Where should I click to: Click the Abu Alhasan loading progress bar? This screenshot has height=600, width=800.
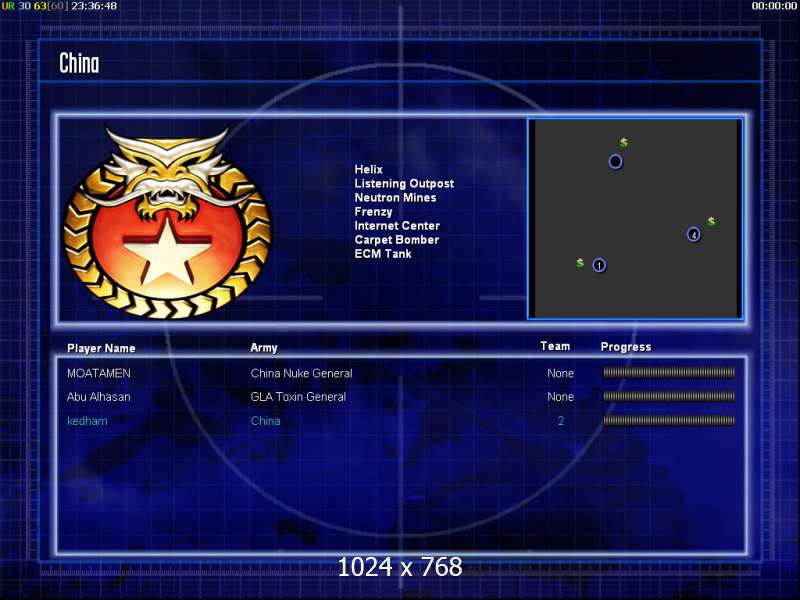669,396
